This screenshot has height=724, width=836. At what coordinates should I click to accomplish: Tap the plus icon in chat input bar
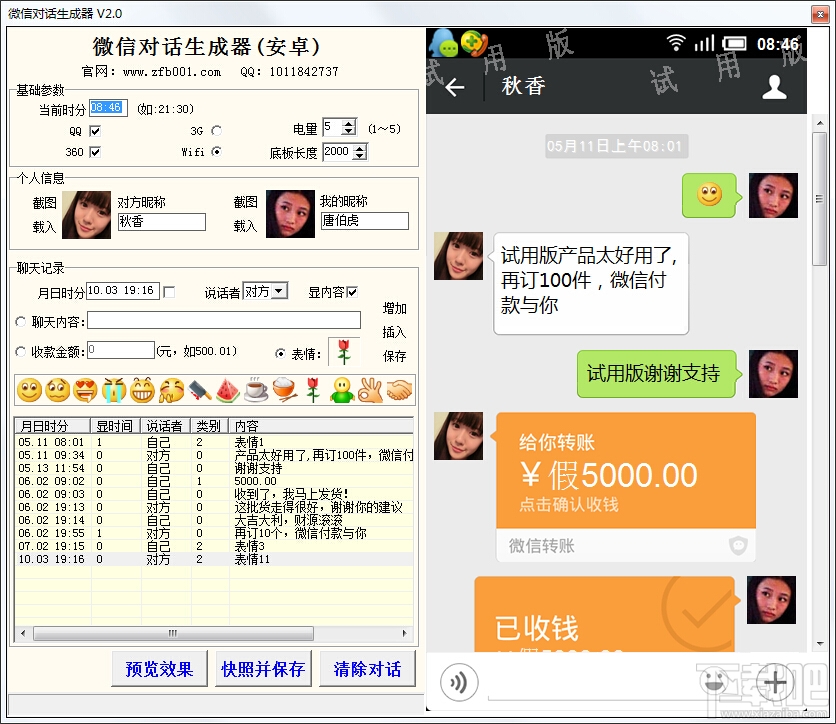(x=775, y=682)
